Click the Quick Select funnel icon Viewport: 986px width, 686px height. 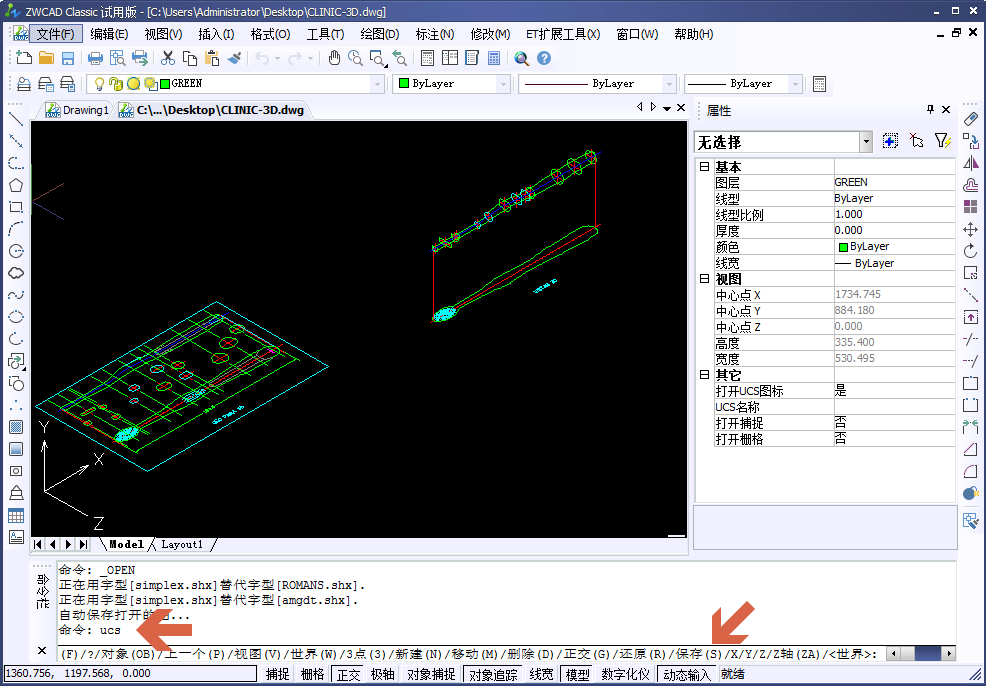click(x=942, y=142)
